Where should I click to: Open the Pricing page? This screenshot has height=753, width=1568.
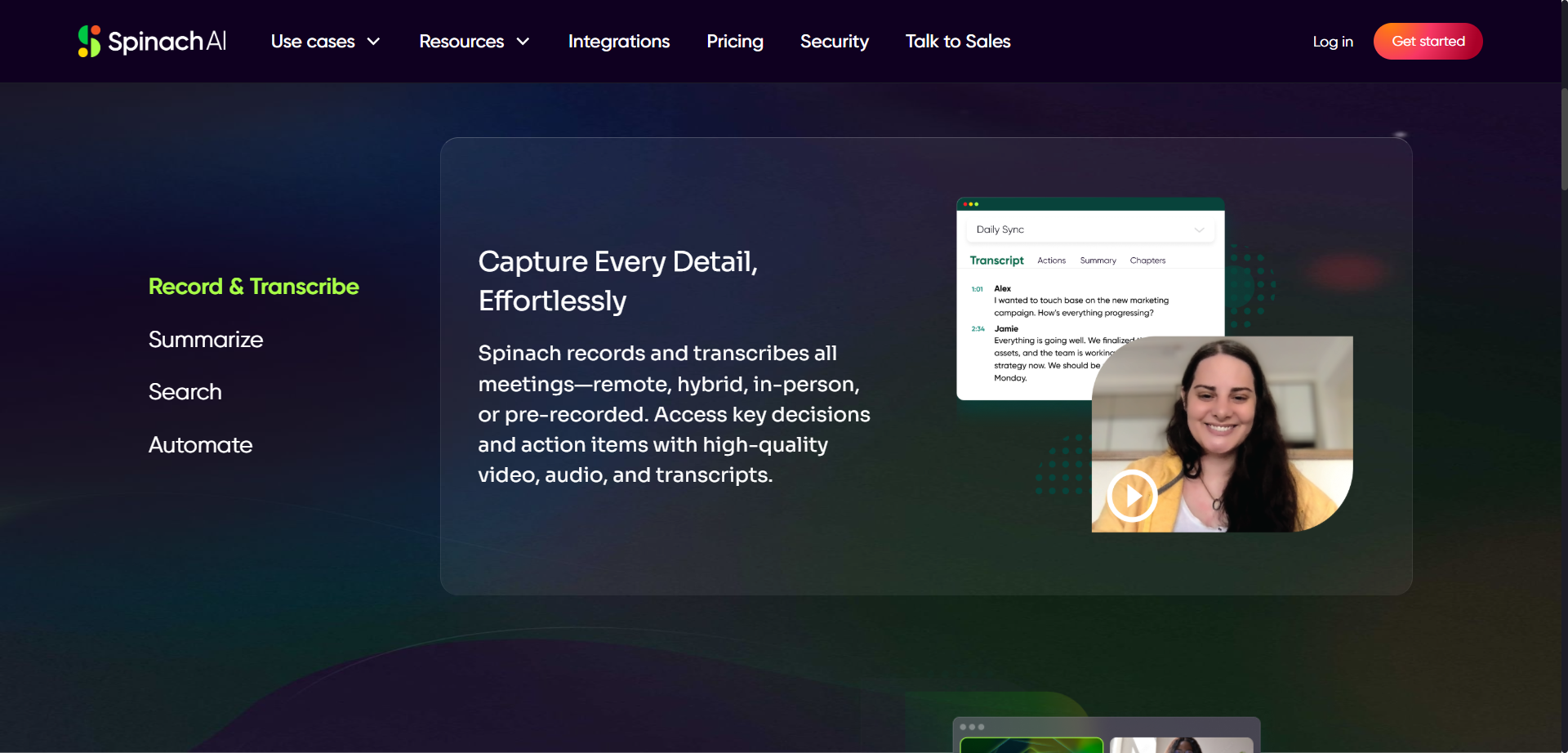coord(734,41)
